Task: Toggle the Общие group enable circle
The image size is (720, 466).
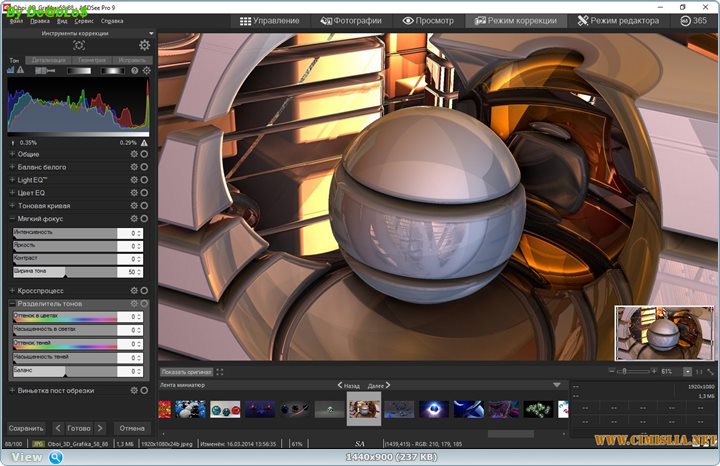Action: click(x=145, y=154)
